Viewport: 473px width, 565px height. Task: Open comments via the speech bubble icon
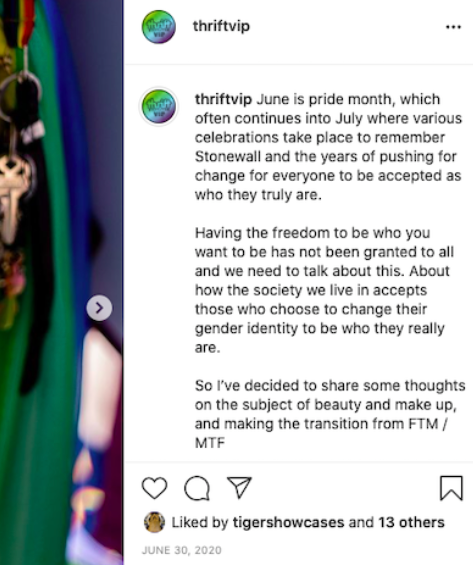[197, 488]
